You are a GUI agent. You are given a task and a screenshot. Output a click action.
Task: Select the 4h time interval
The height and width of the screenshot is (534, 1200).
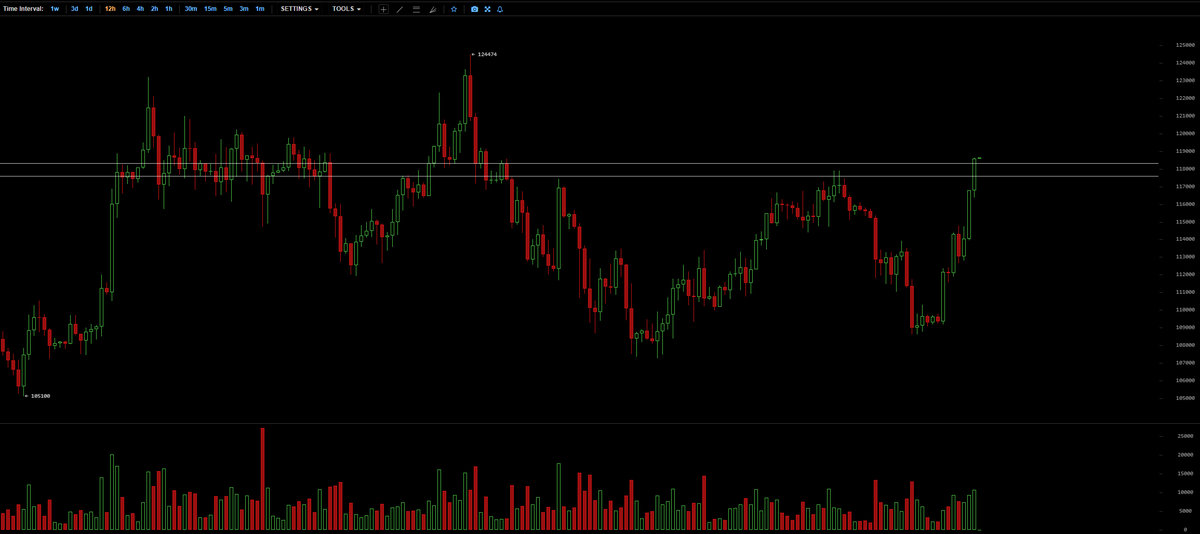(140, 8)
